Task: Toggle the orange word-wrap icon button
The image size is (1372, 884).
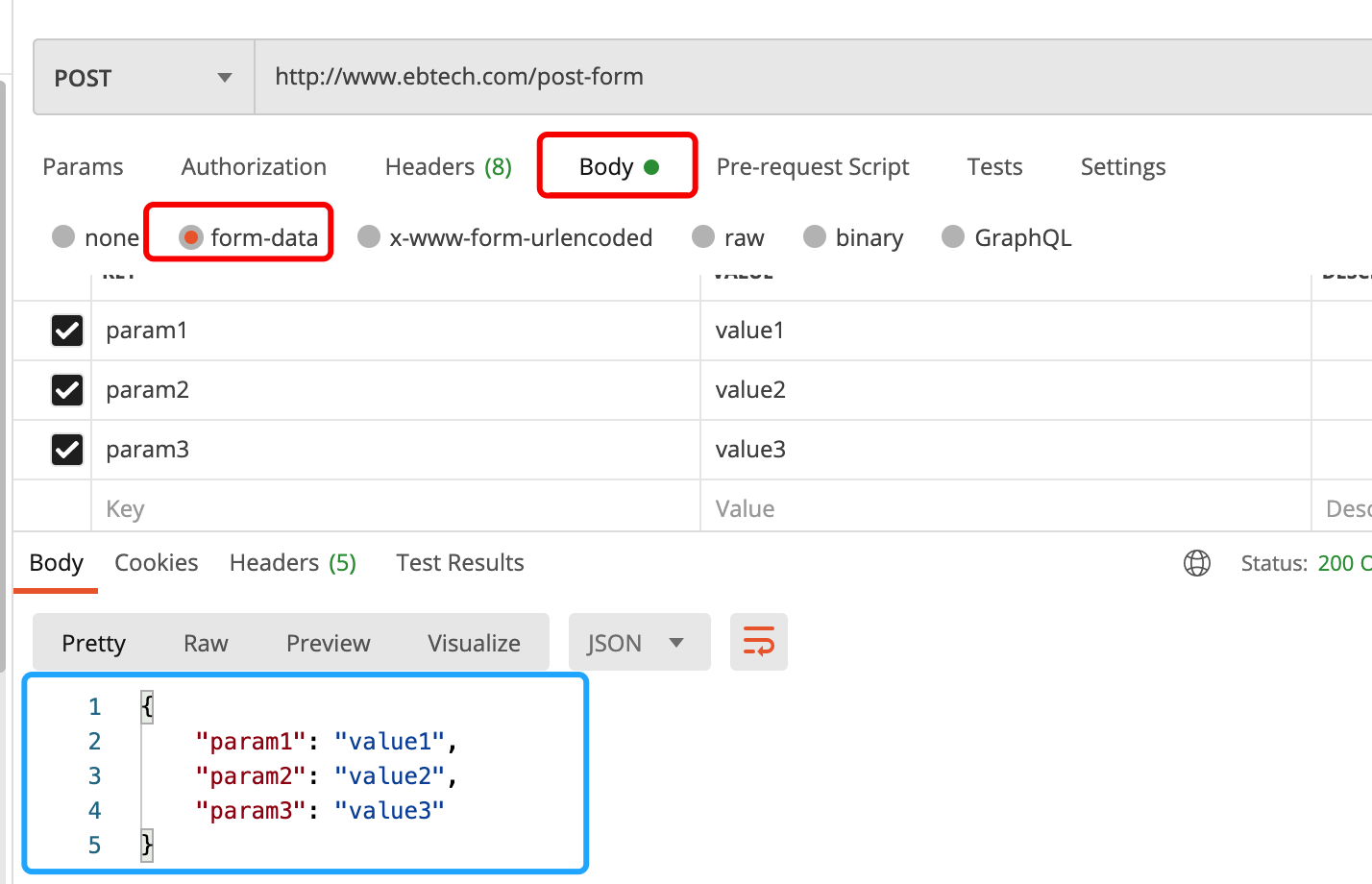Action: (759, 642)
